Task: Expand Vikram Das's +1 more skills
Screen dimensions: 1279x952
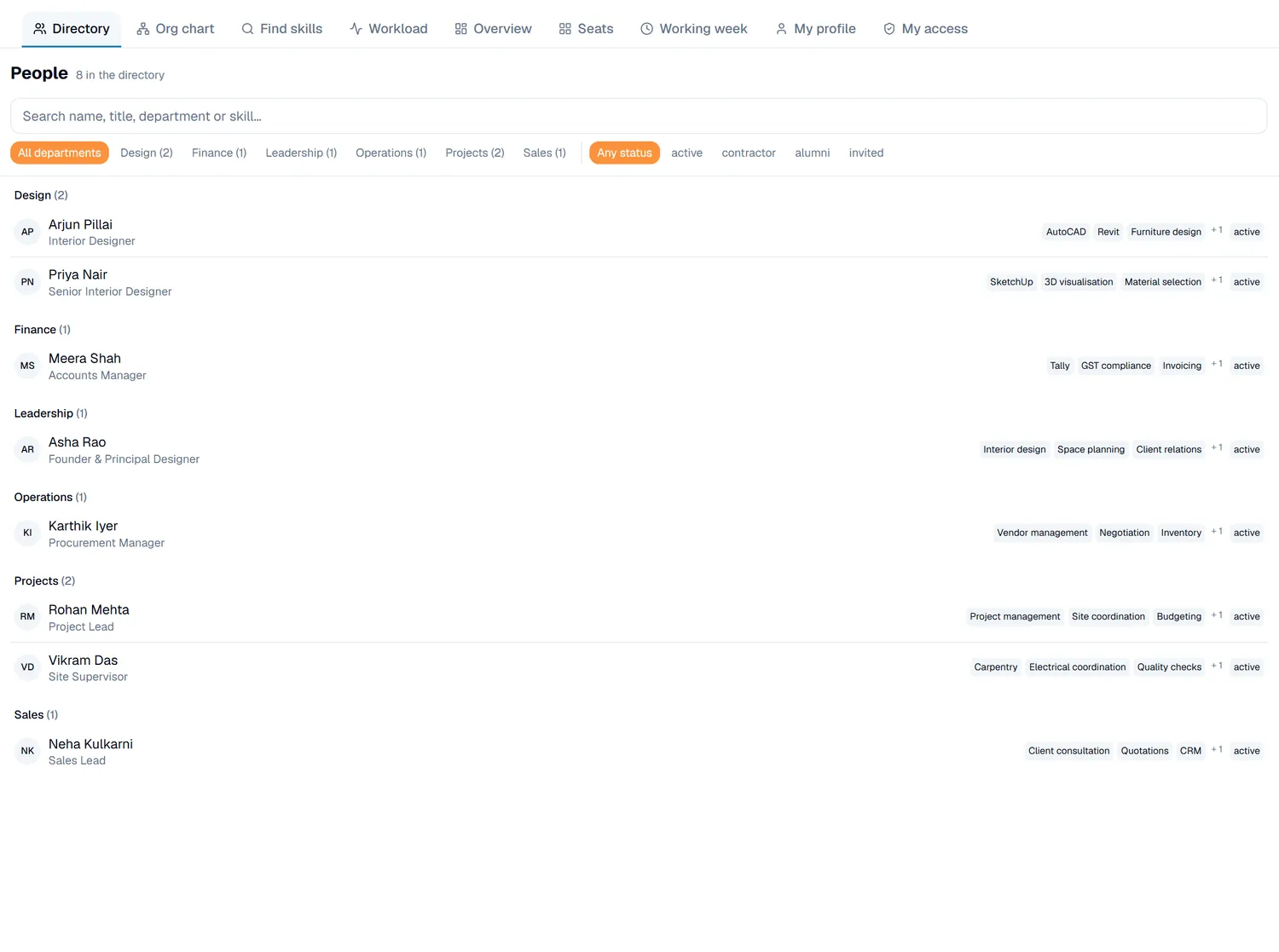Action: (x=1217, y=666)
